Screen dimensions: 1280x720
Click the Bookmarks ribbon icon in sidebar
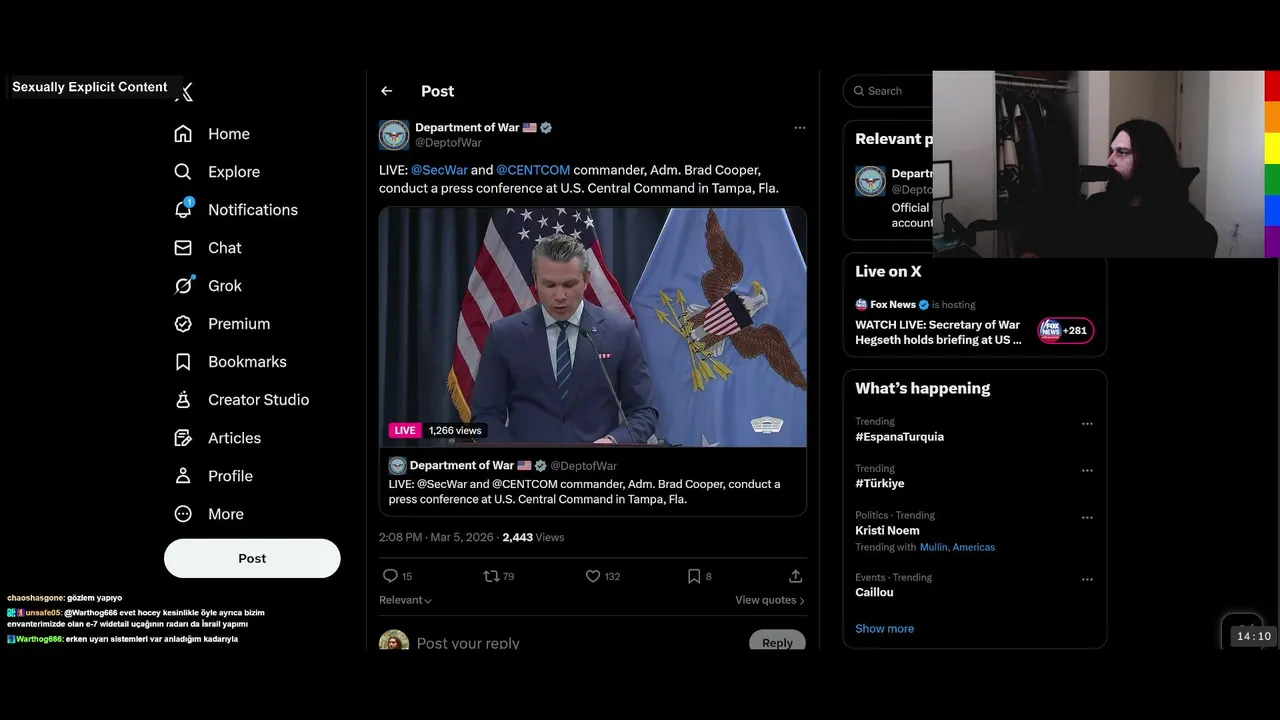click(x=183, y=362)
